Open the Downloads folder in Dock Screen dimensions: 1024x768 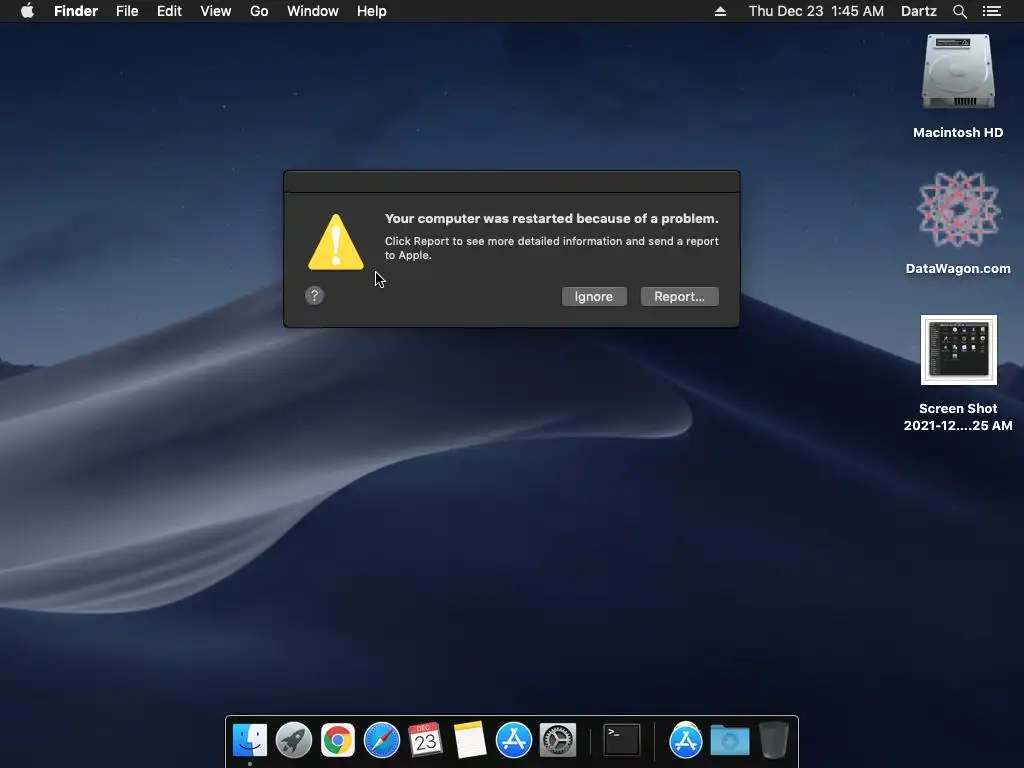(x=729, y=740)
